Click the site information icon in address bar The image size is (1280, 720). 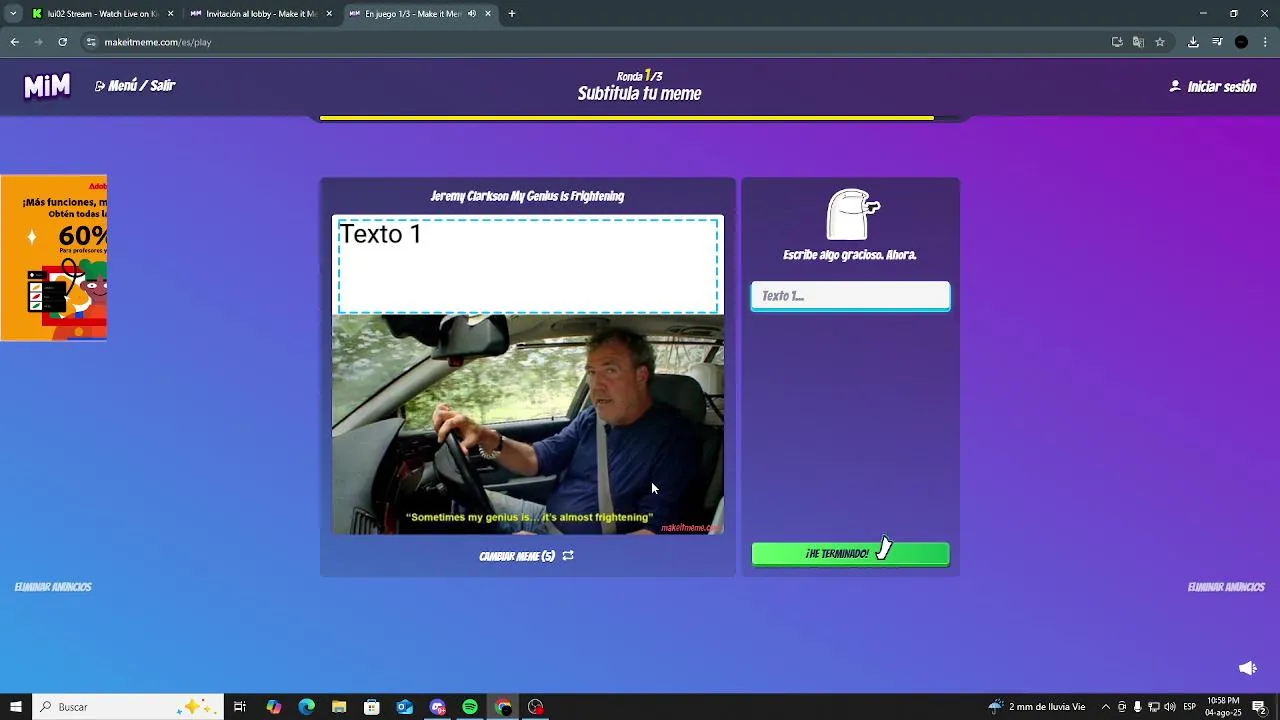91,42
